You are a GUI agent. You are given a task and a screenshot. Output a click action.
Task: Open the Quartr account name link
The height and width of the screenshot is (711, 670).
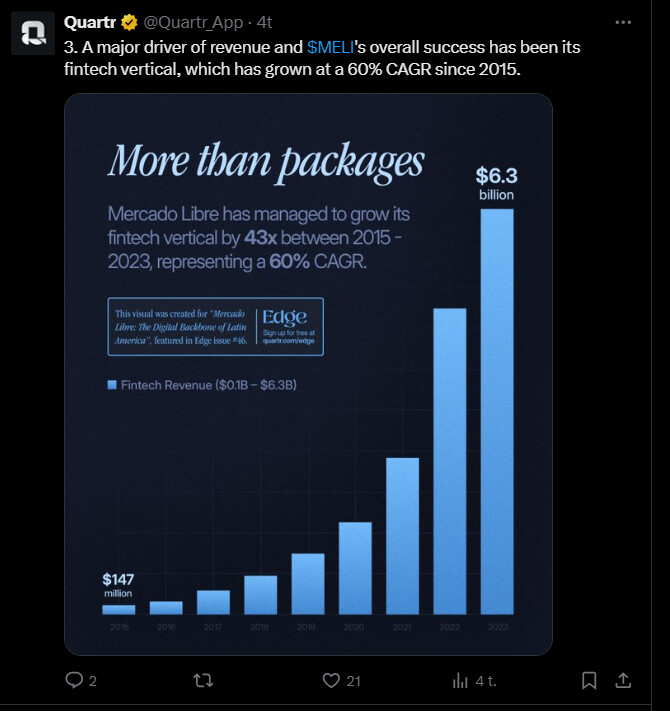pos(90,22)
